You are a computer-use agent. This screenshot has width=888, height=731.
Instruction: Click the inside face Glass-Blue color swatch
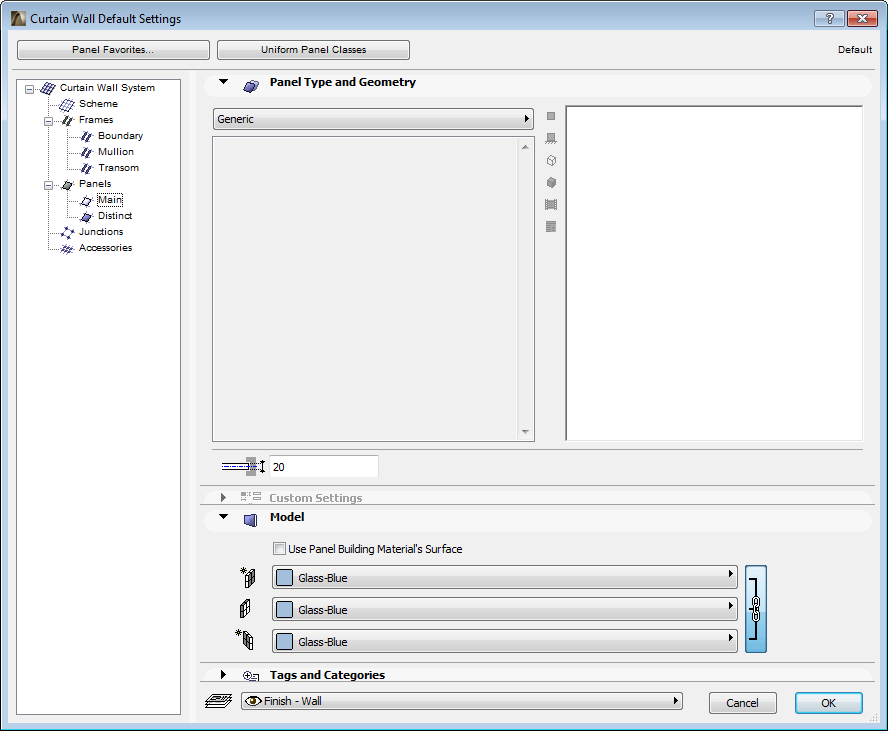(284, 642)
